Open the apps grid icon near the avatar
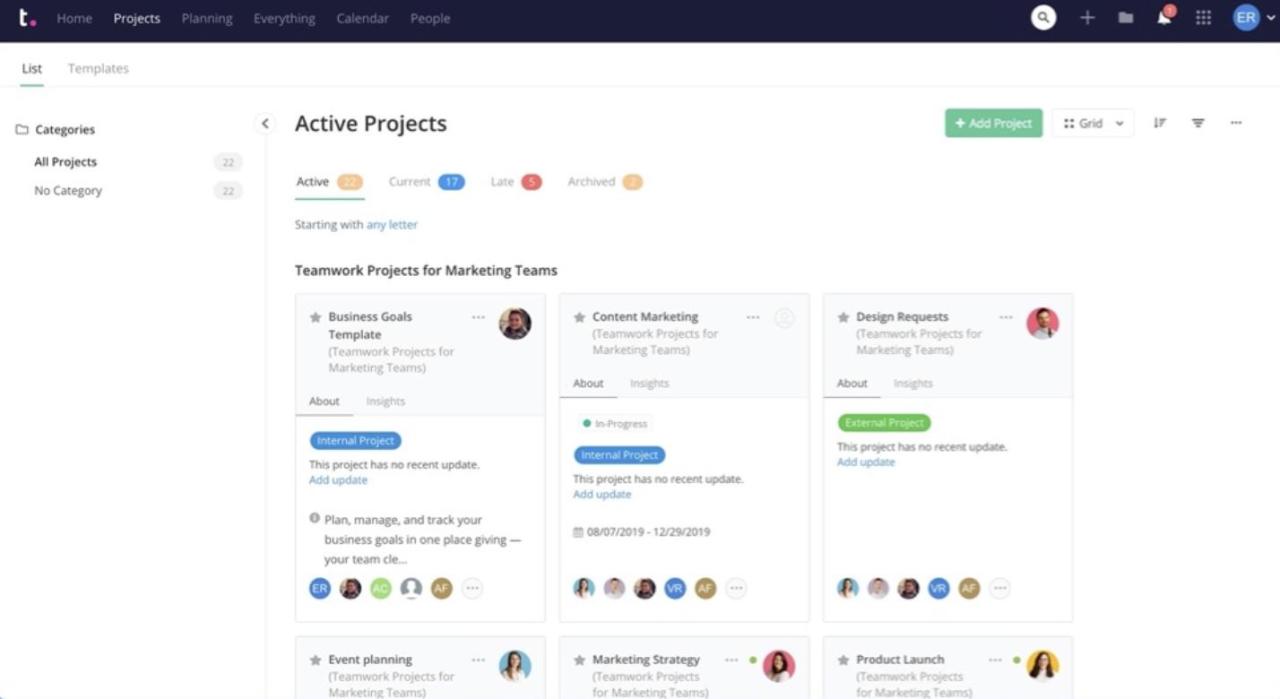Screen dimensions: 1280x699 (1203, 17)
